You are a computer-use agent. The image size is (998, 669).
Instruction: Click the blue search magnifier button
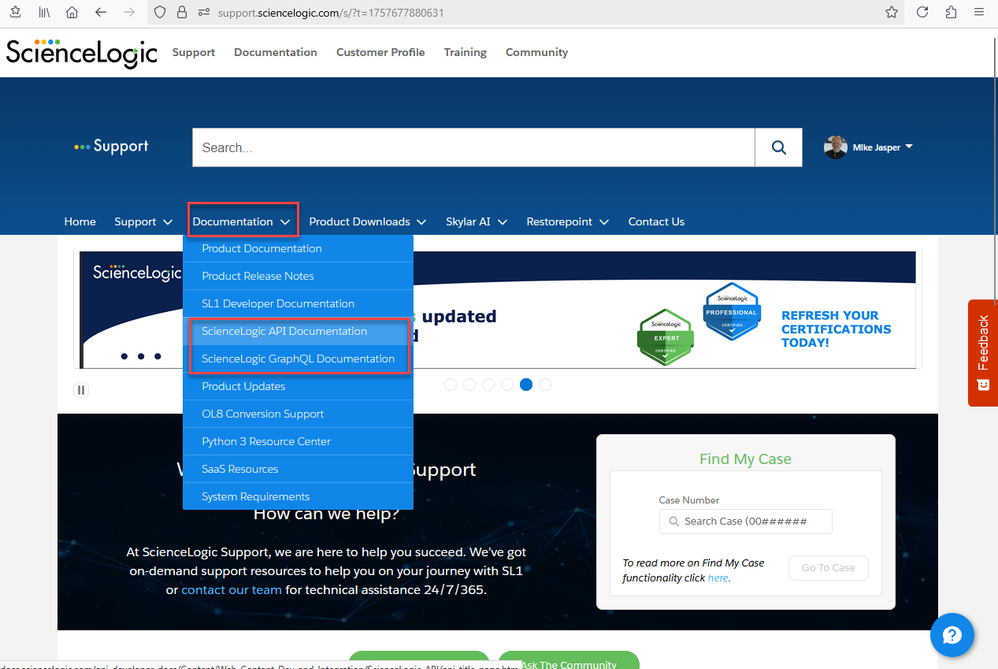pos(778,148)
